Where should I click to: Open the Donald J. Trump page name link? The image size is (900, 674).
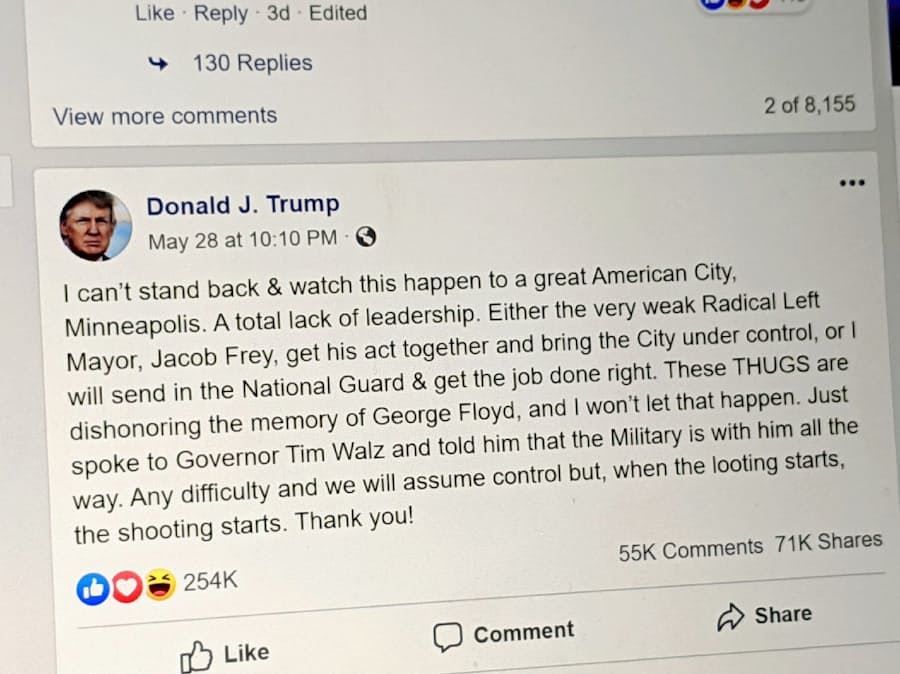coord(243,205)
